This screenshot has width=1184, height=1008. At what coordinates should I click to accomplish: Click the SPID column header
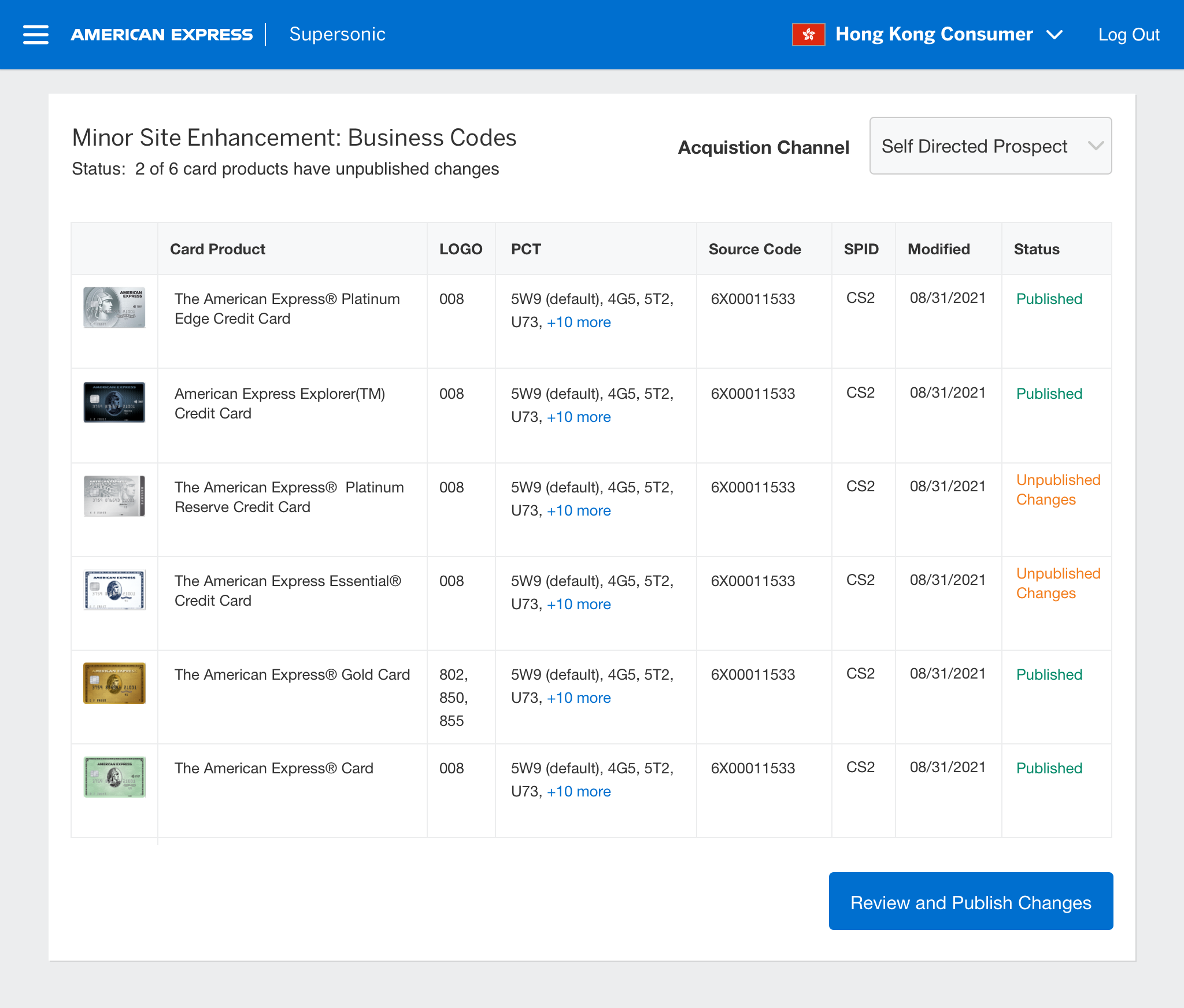tap(861, 249)
